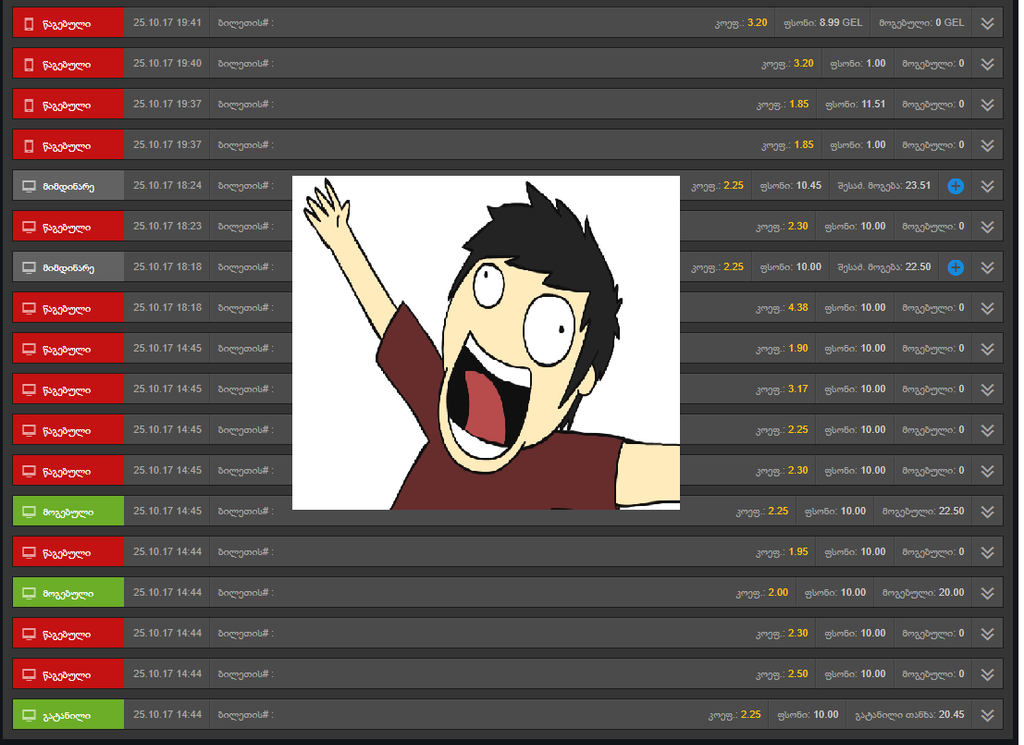Image resolution: width=1024 pixels, height=745 pixels.
Task: Click the monitor icon on the 18:23 lost bet
Action: pyautogui.click(x=29, y=227)
